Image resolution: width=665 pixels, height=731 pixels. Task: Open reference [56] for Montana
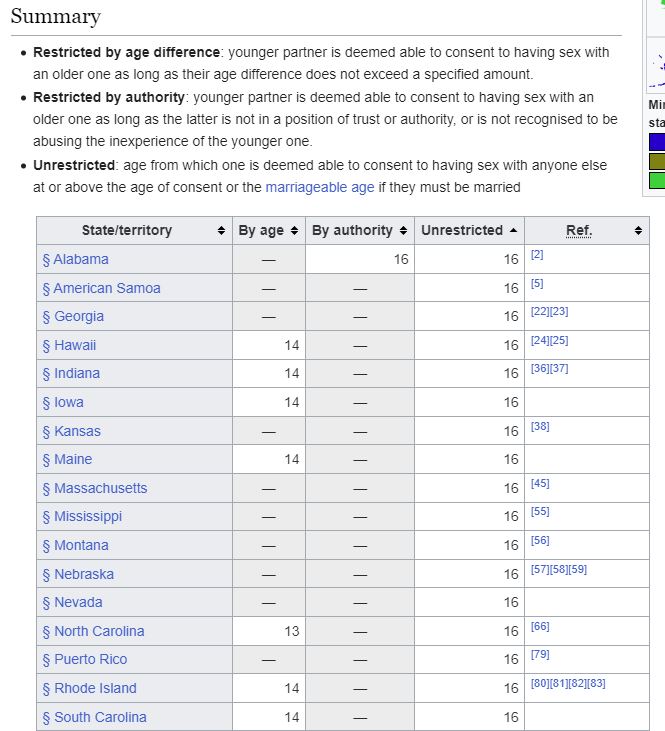(540, 540)
